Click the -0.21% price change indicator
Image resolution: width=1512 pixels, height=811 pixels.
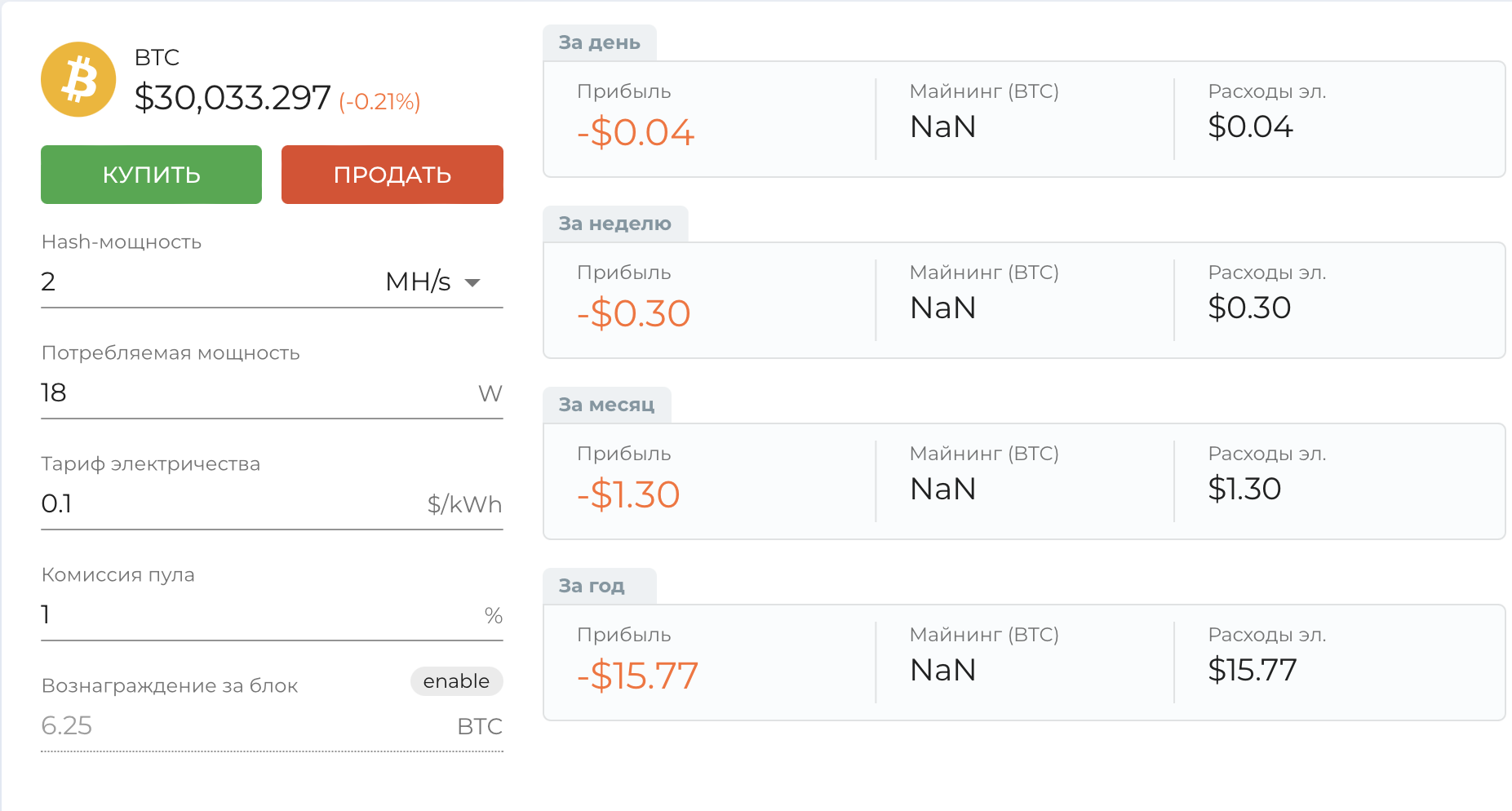tap(379, 102)
